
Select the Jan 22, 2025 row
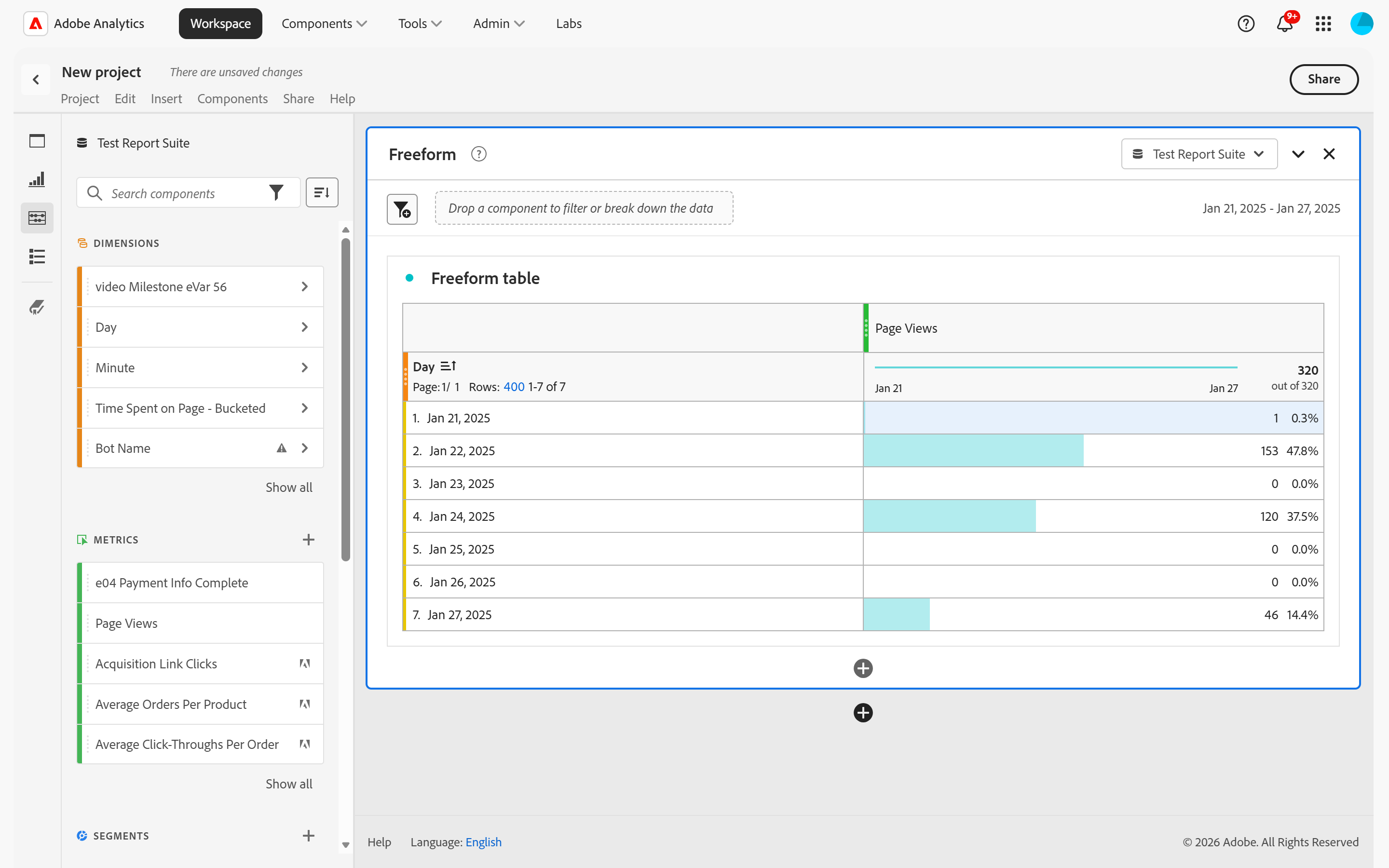pyautogui.click(x=863, y=451)
